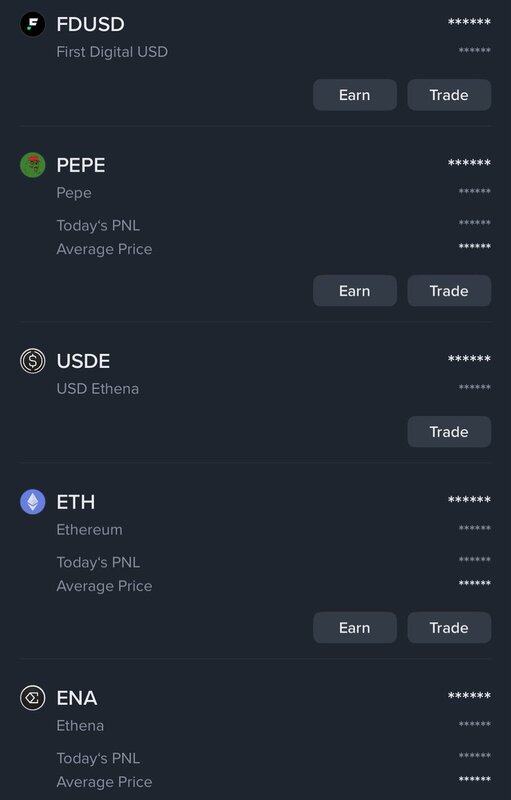Tap the USDE dollar coin icon
This screenshot has height=800, width=511.
click(x=33, y=361)
